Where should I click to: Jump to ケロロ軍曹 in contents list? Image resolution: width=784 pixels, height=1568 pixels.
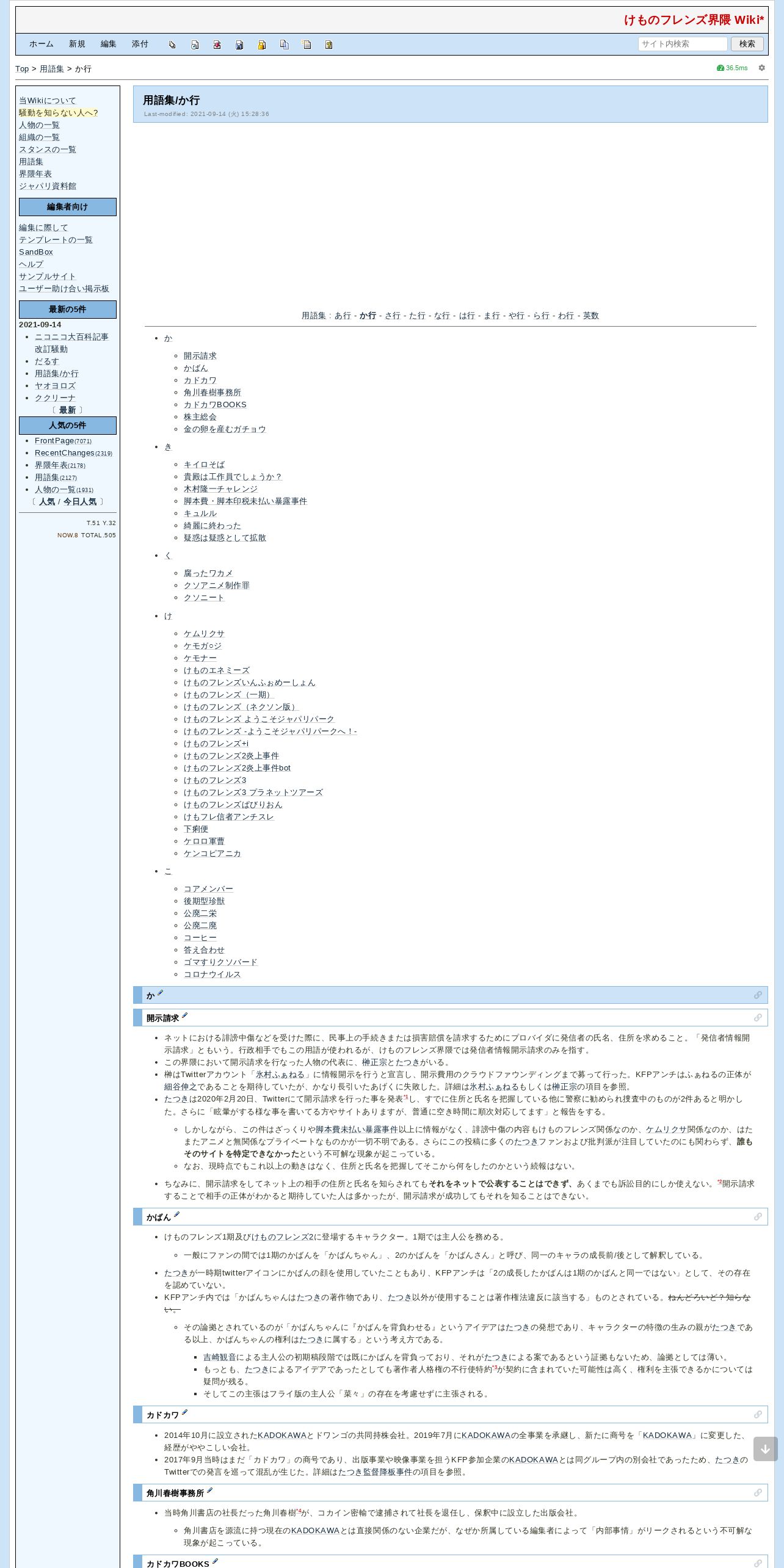click(x=204, y=841)
